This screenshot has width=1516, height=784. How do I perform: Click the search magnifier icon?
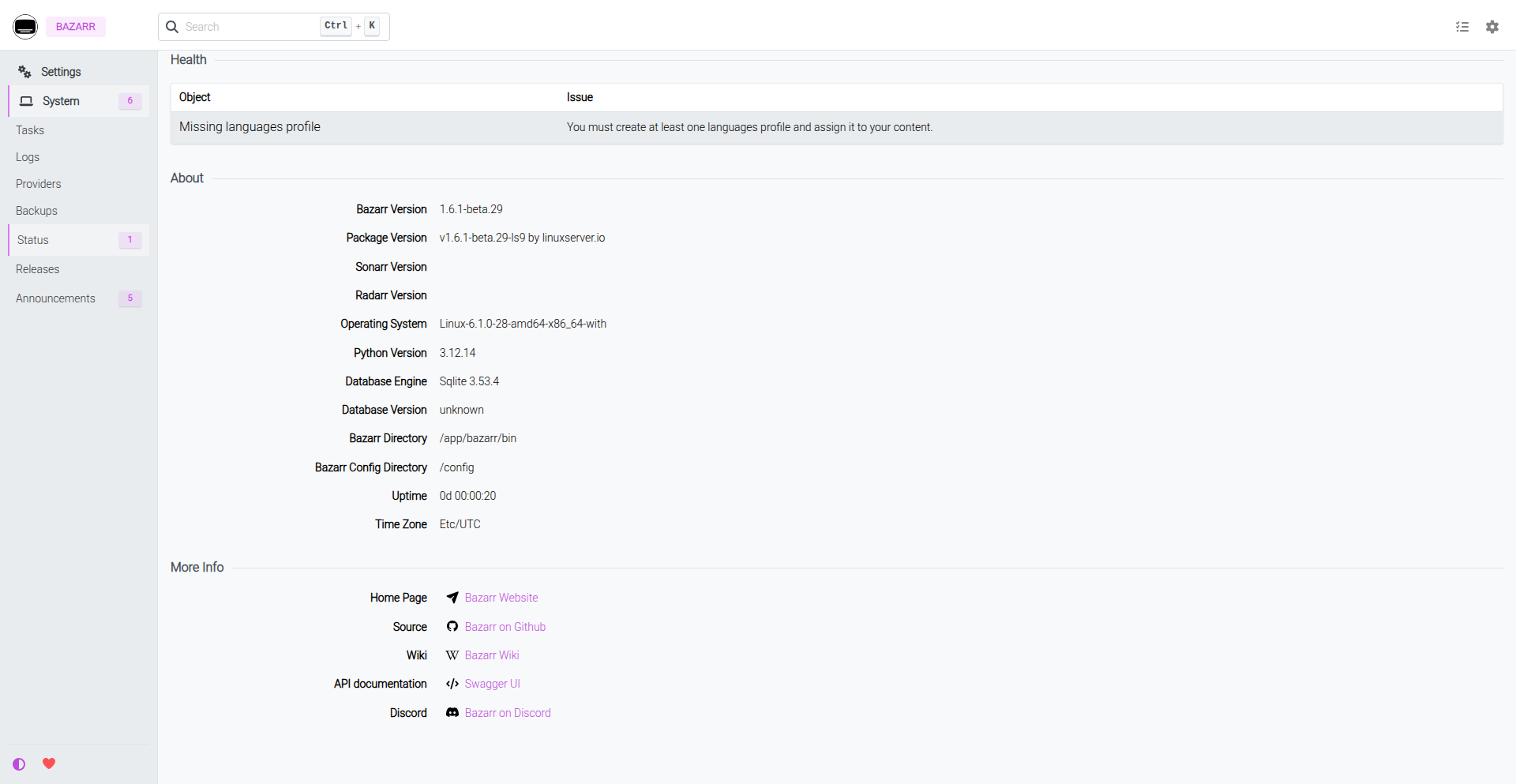point(172,27)
